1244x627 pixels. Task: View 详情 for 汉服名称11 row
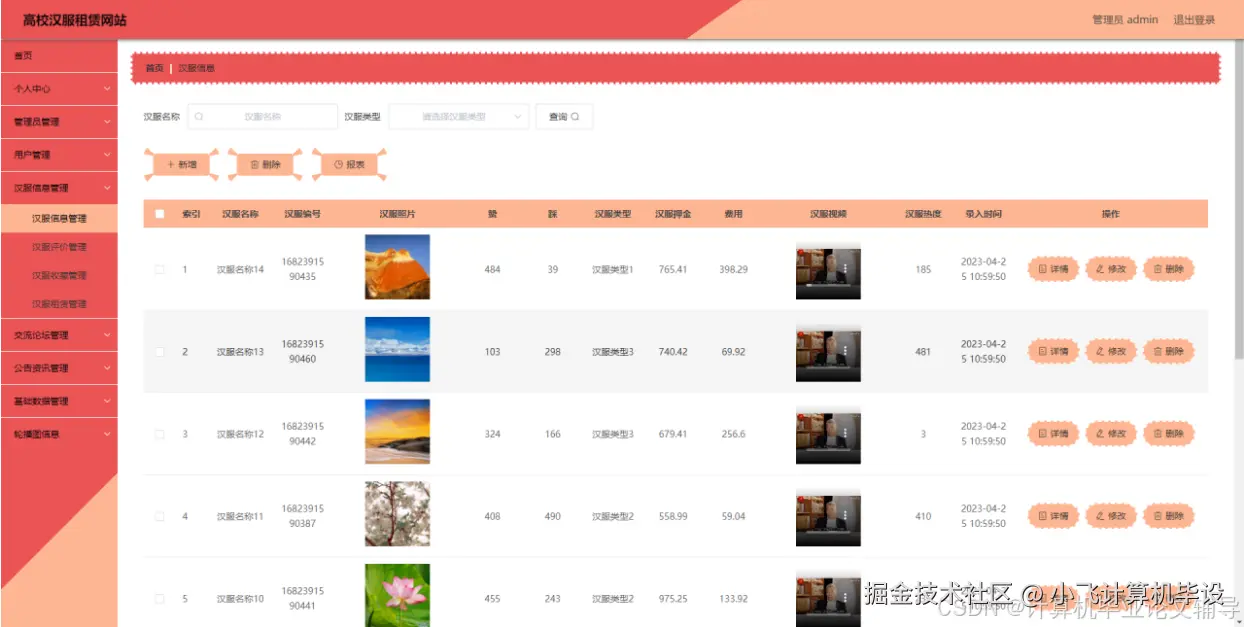click(x=1054, y=516)
